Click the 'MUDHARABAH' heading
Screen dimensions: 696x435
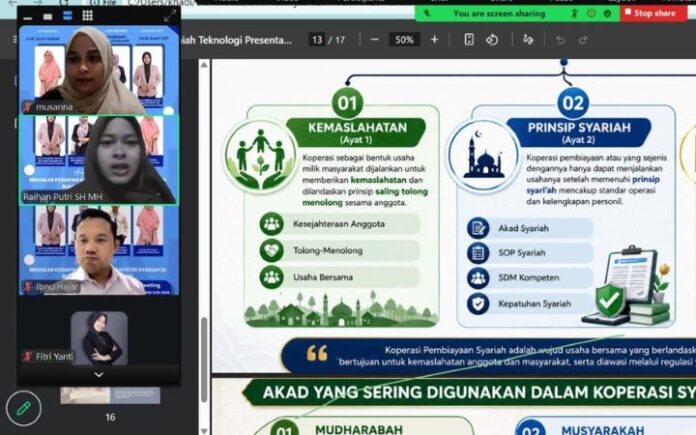tap(359, 429)
